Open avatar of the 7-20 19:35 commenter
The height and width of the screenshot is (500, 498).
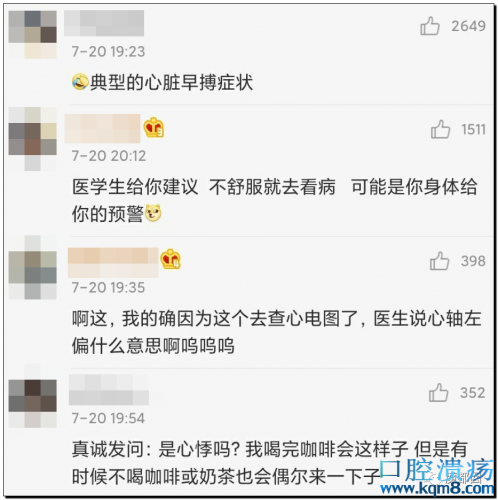[x=33, y=267]
